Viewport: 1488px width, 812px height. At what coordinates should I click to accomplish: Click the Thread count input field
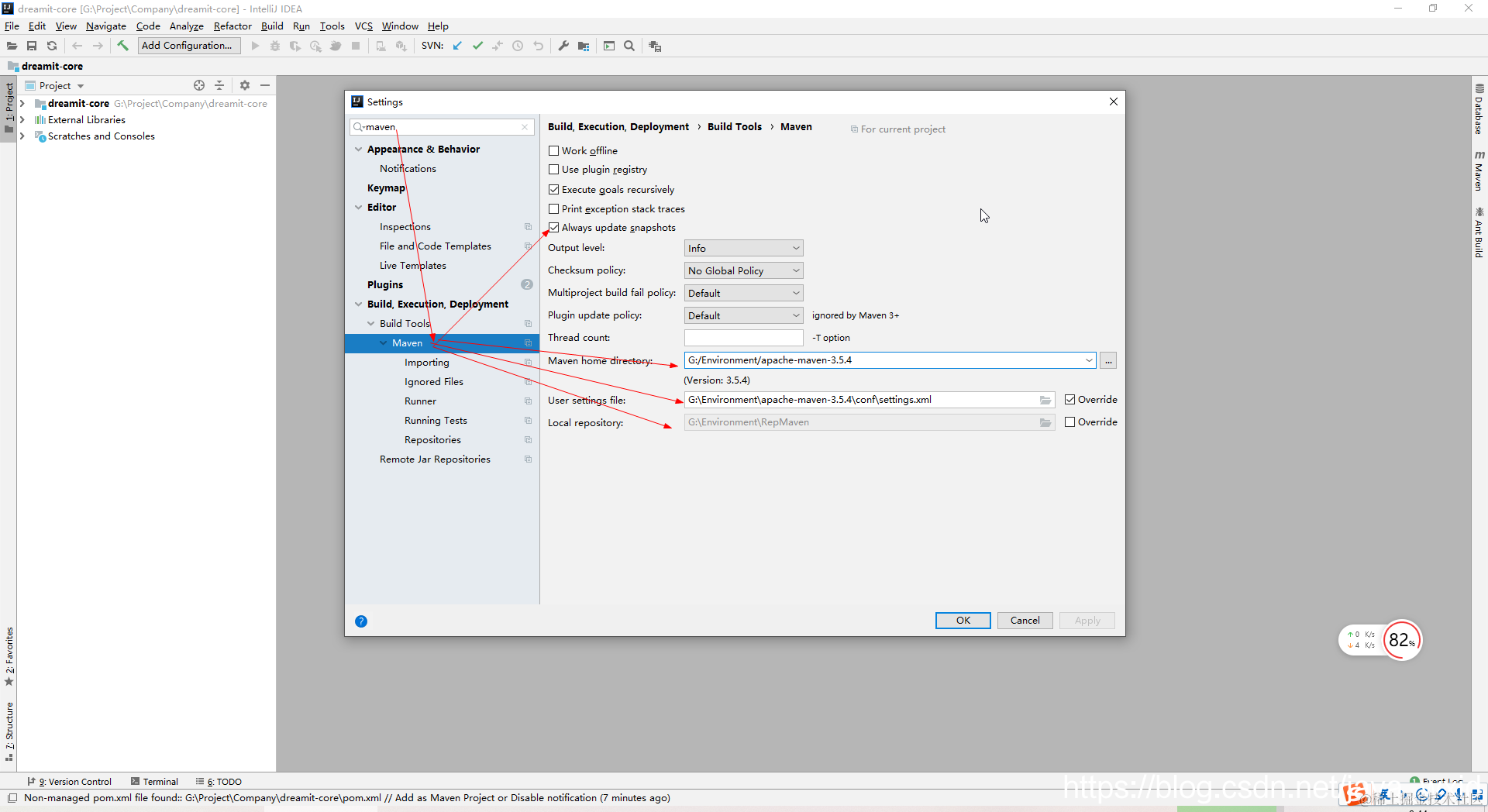coord(743,338)
